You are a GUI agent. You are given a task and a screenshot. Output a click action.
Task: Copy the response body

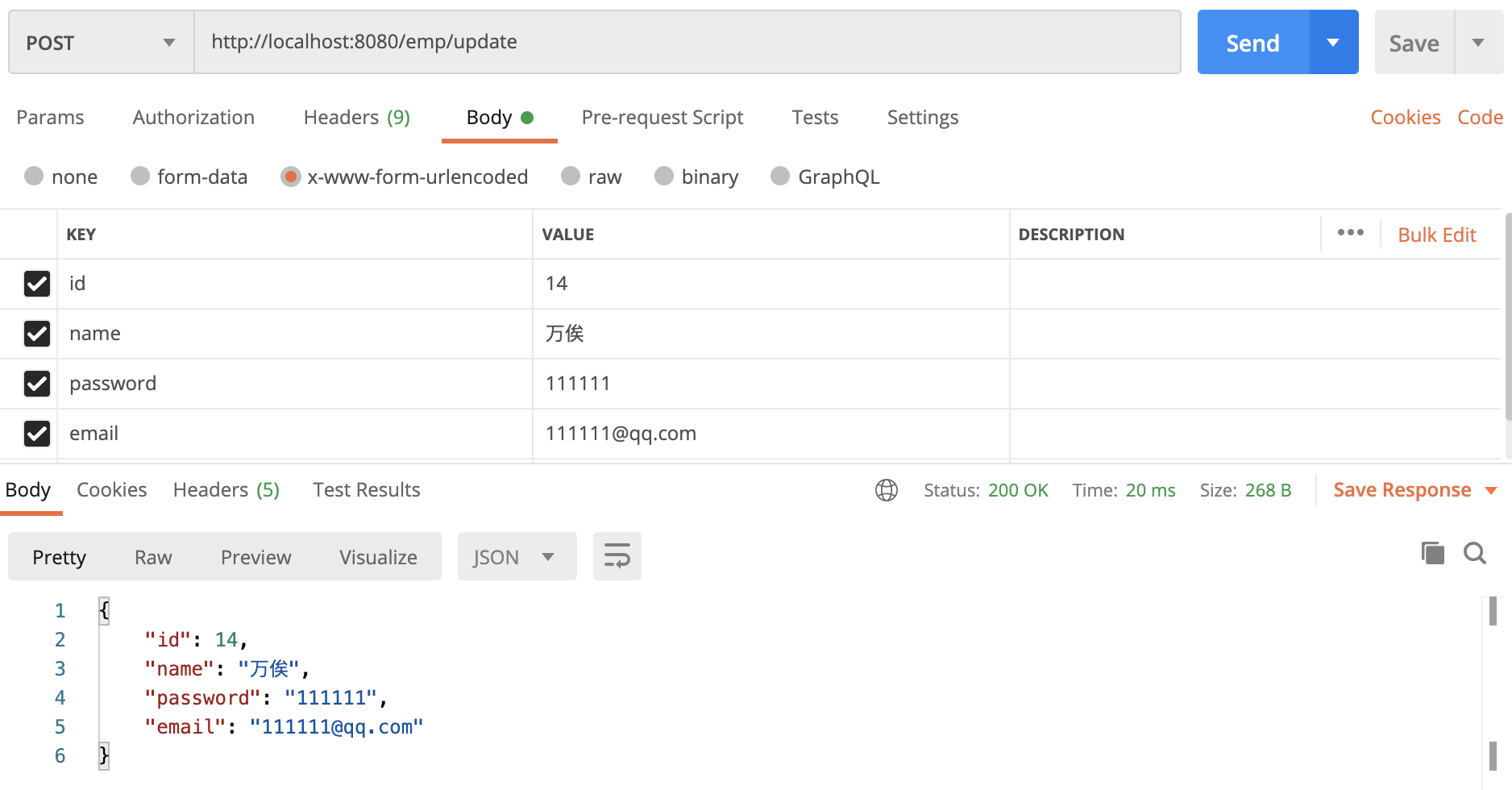click(1432, 553)
